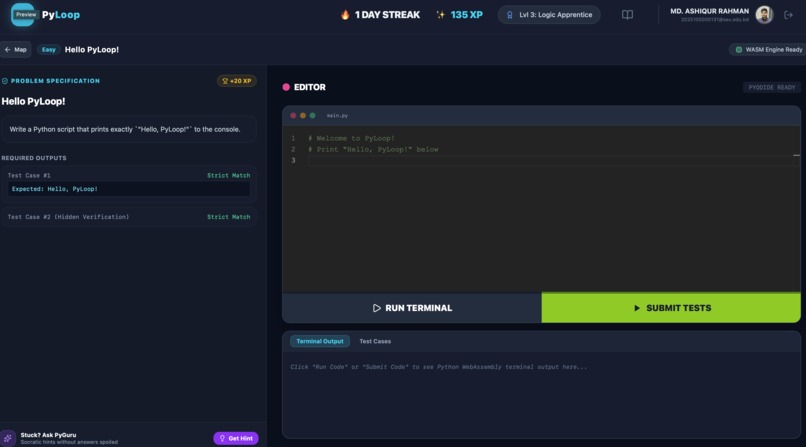Click the Test Case #1 row
The width and height of the screenshot is (806, 447).
[x=129, y=183]
